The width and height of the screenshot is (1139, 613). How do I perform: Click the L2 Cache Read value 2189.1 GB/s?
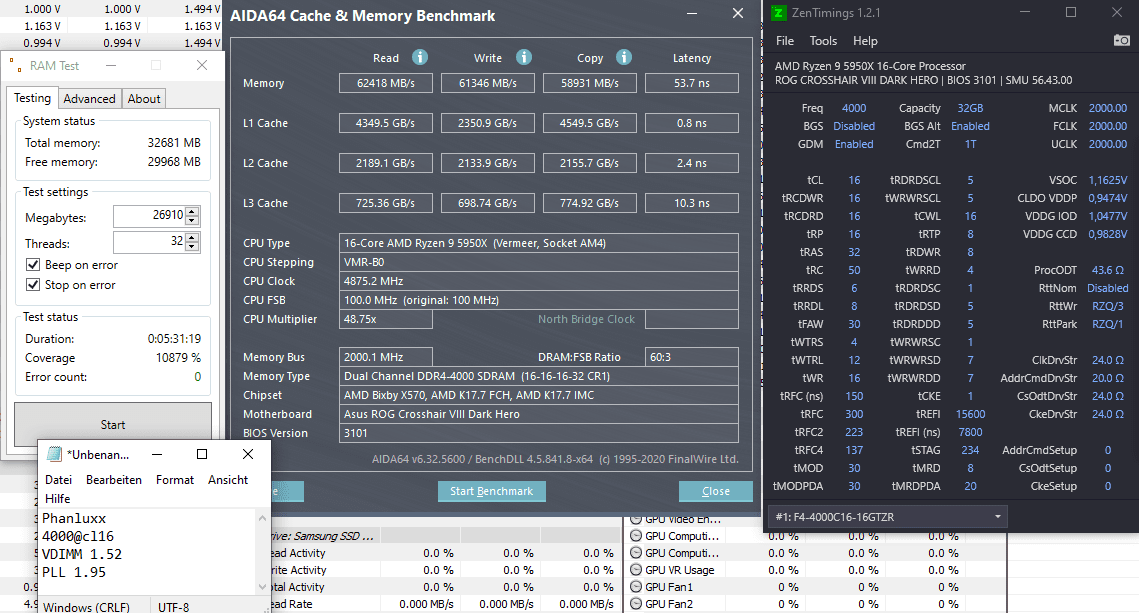tap(386, 163)
